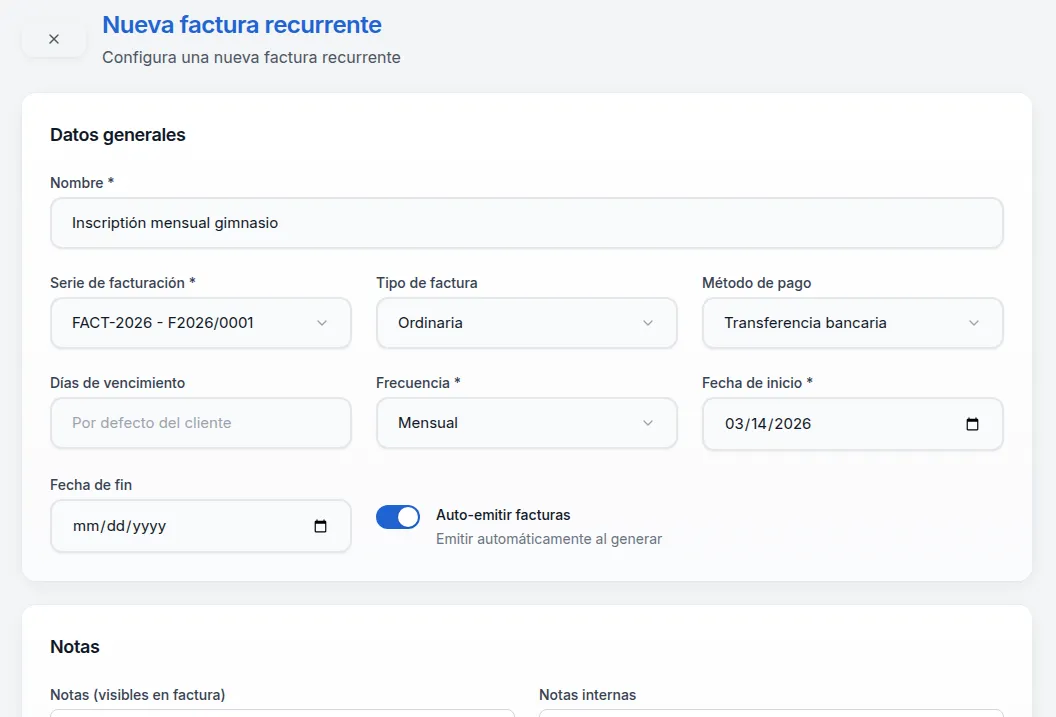Select the year 2026 in Fecha de inicio
1056x717 pixels.
pos(793,424)
